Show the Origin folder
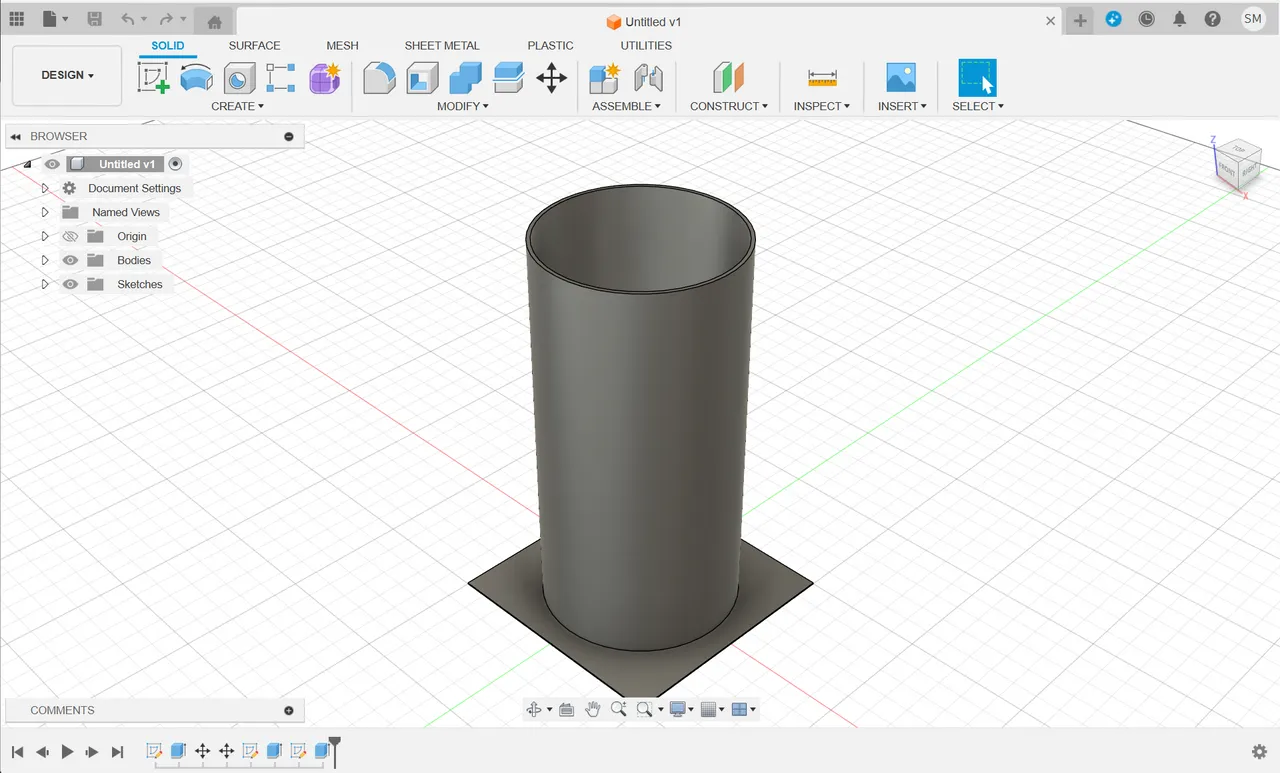Image resolution: width=1280 pixels, height=773 pixels. coord(69,236)
